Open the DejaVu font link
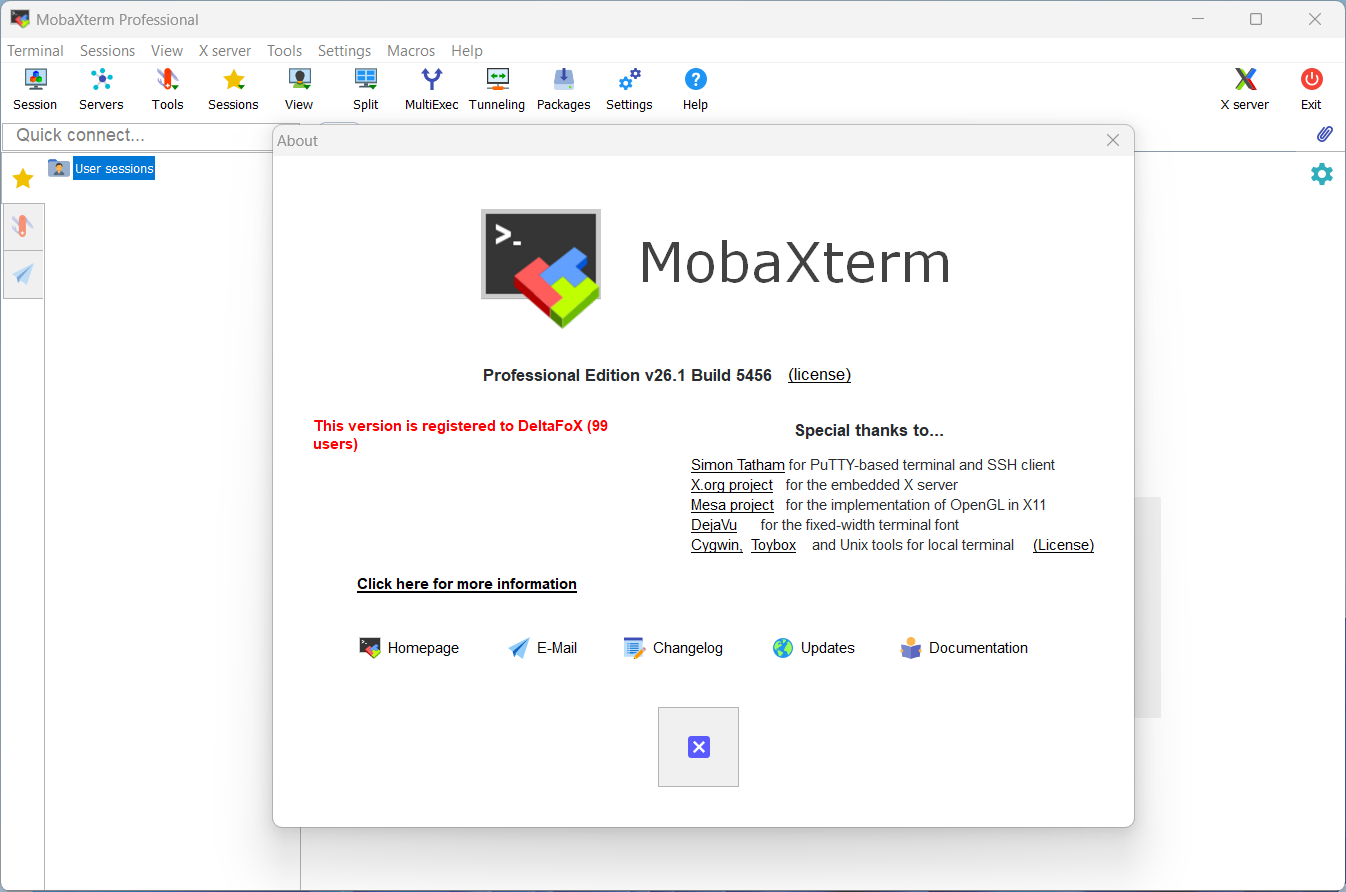The image size is (1346, 892). (714, 525)
